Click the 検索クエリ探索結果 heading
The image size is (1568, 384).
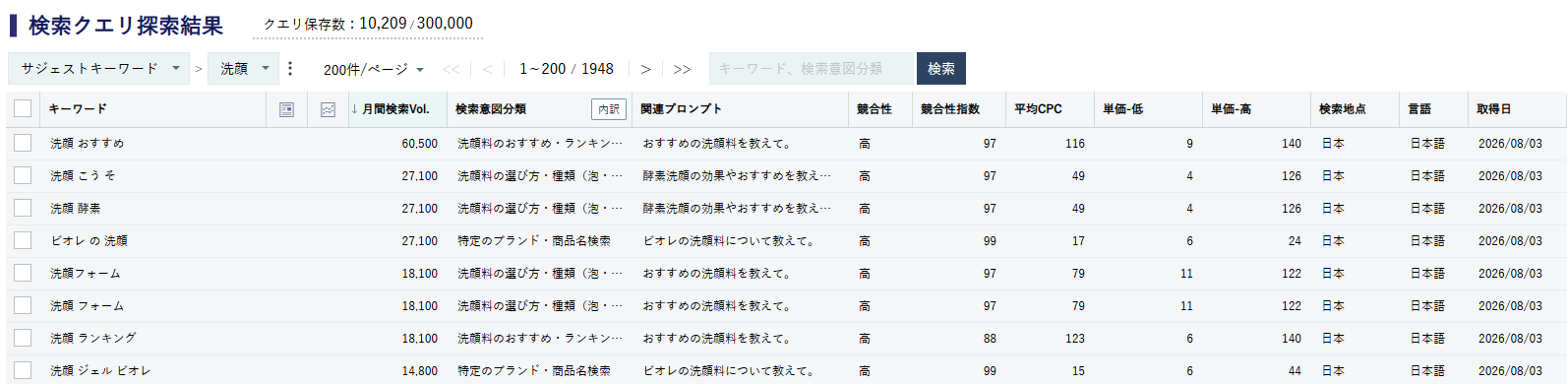click(126, 26)
